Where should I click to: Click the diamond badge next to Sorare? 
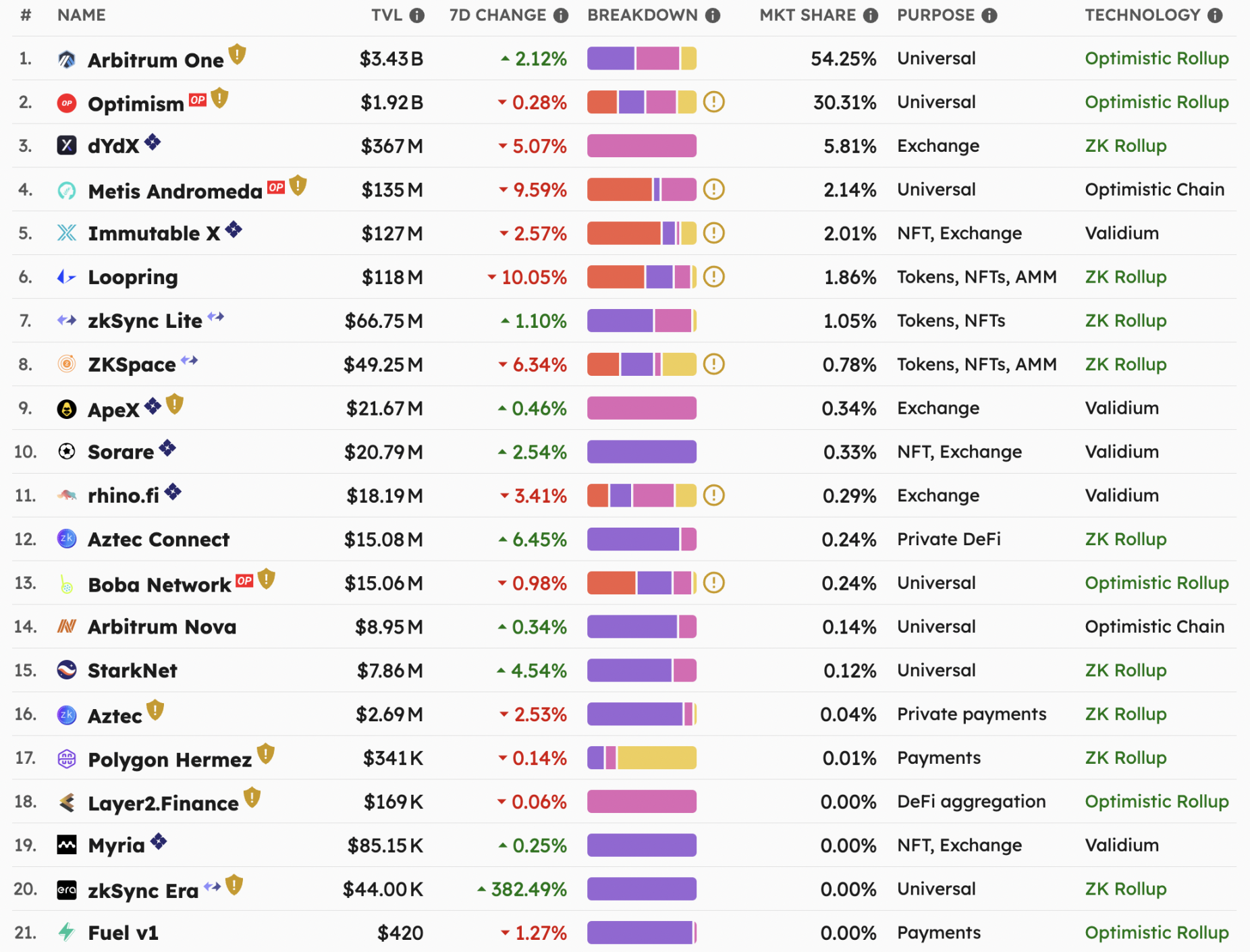pyautogui.click(x=167, y=447)
